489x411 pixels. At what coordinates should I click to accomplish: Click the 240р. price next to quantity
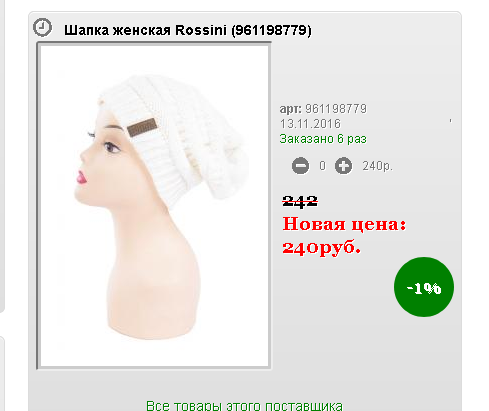378,166
